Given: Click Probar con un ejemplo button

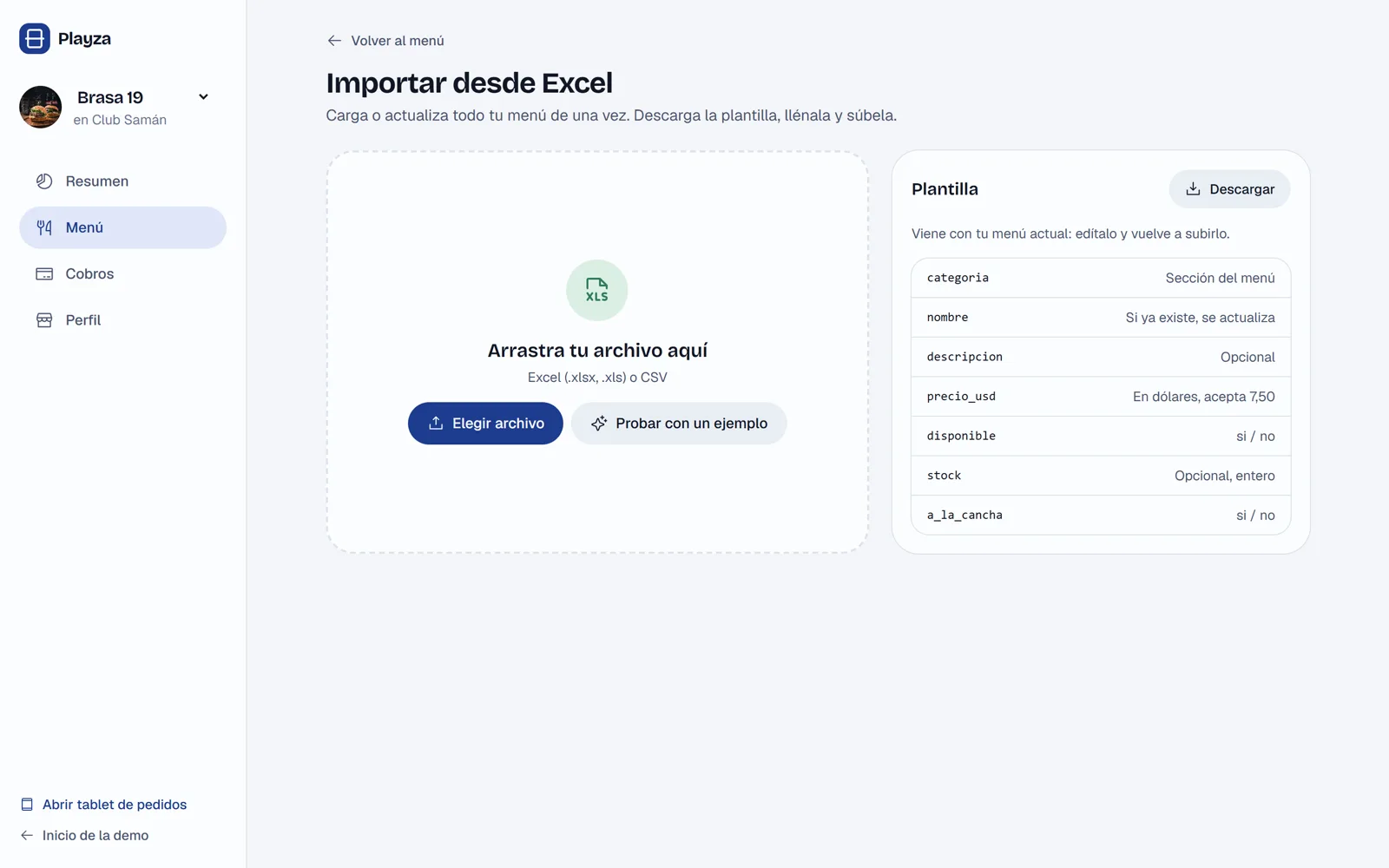Looking at the screenshot, I should [679, 424].
